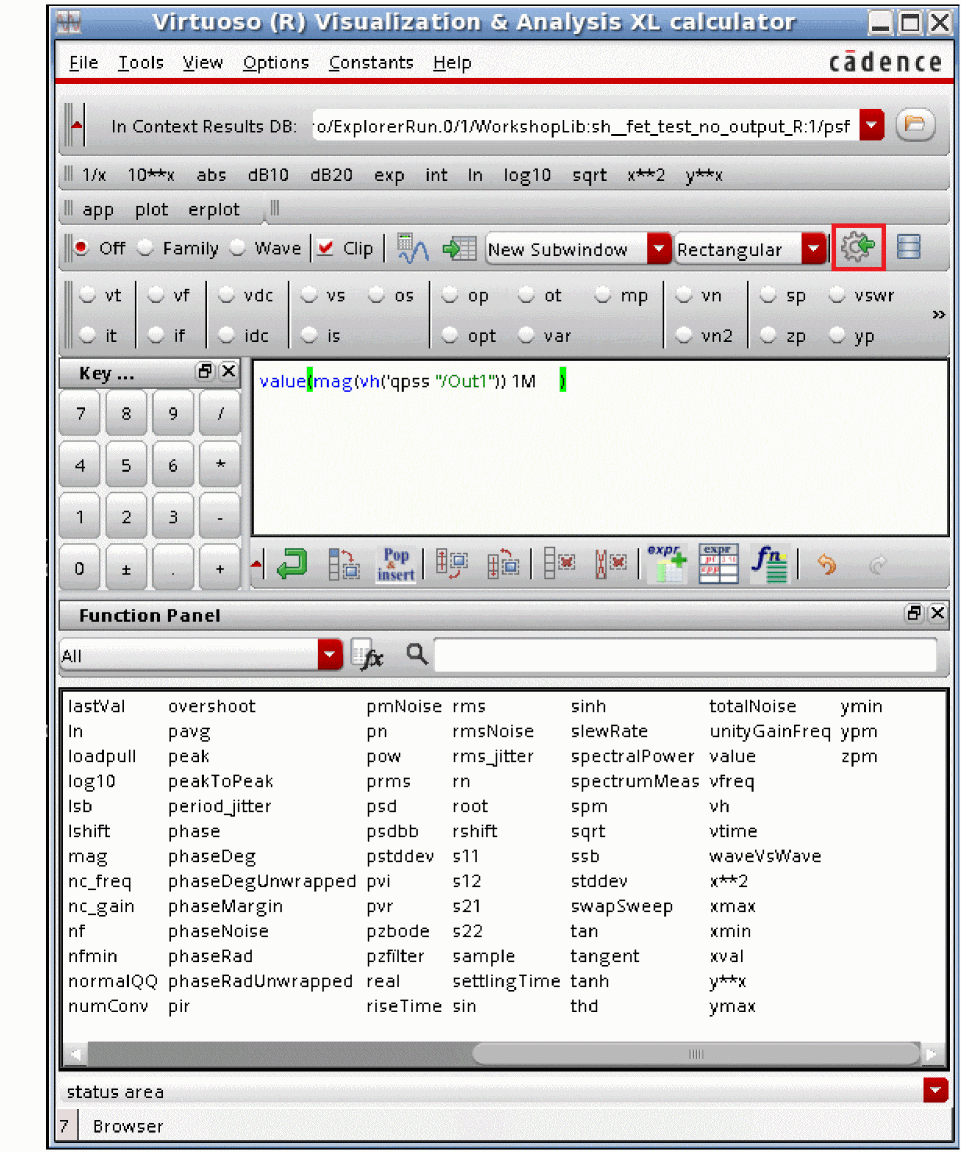Click the sqrt function button

[589, 175]
